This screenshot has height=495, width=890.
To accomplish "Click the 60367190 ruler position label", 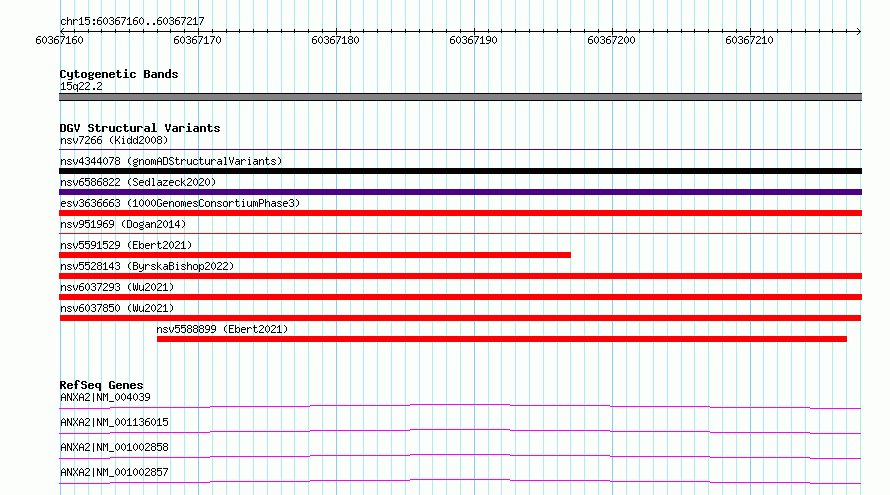I will point(473,40).
